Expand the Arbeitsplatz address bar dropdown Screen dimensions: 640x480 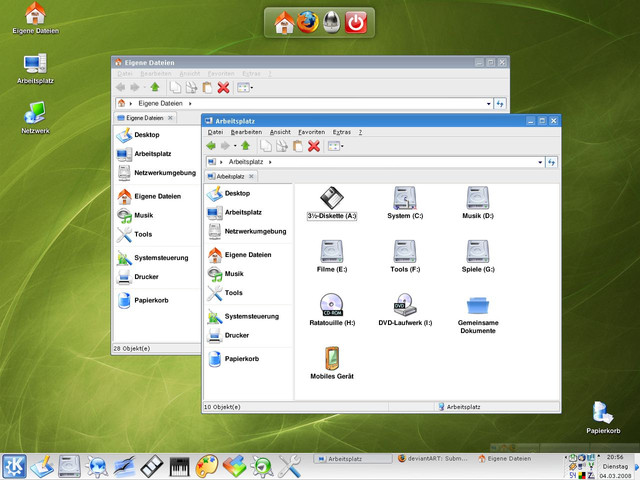(540, 161)
